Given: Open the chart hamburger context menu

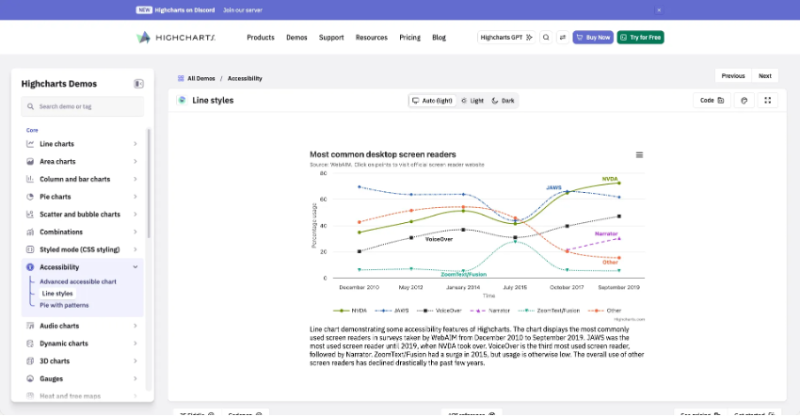Looking at the screenshot, I should (639, 155).
